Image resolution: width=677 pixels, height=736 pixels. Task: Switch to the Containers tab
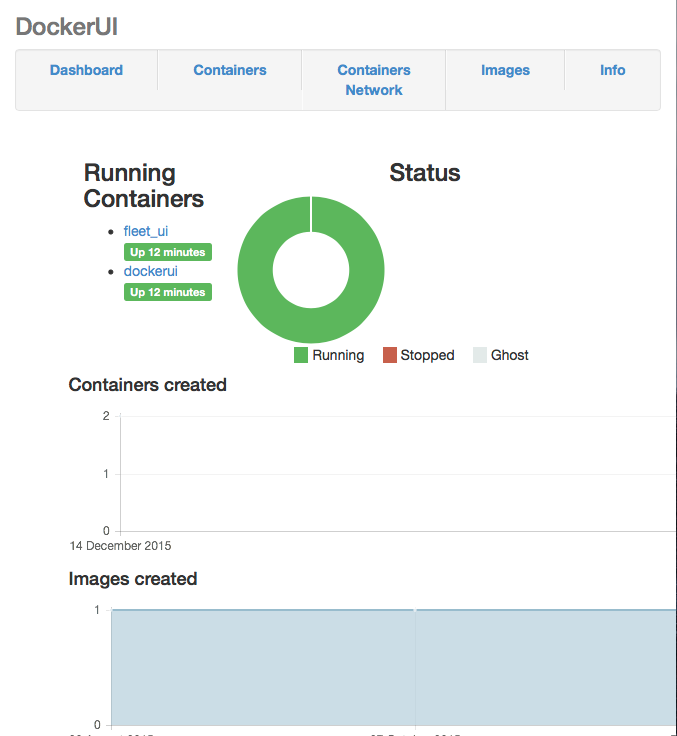pos(230,70)
